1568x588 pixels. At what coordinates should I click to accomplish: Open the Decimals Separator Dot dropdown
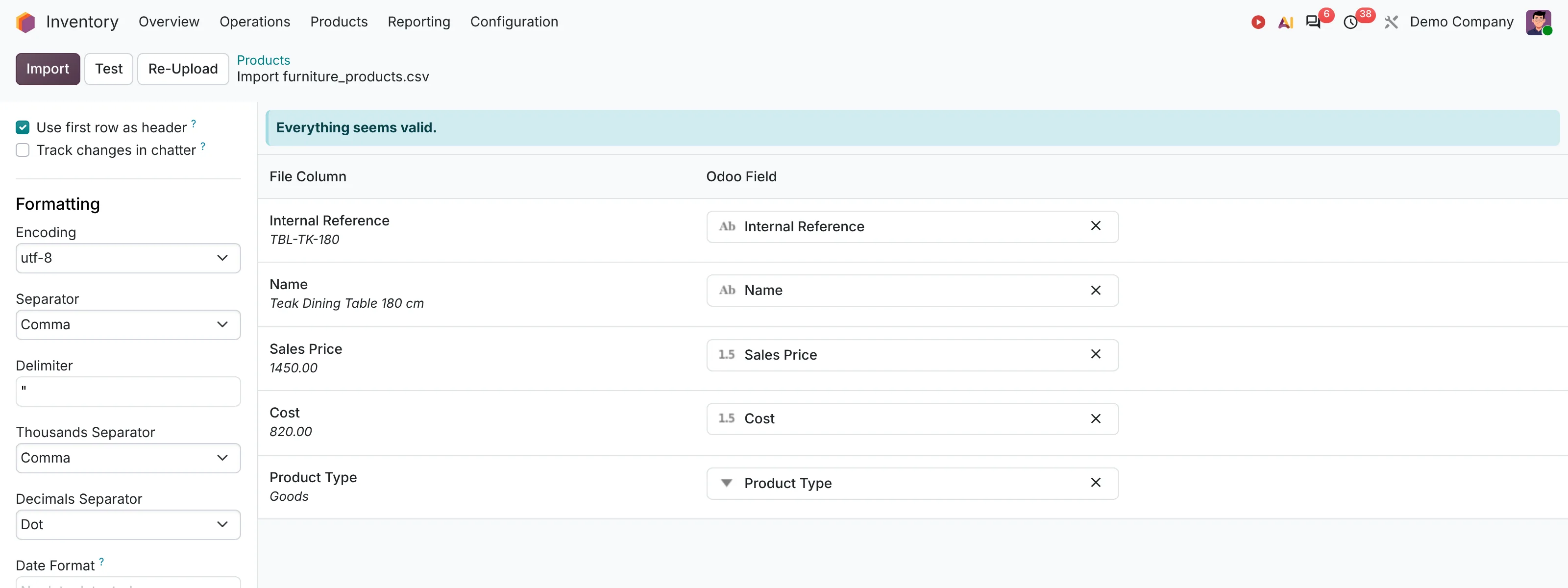click(x=128, y=525)
